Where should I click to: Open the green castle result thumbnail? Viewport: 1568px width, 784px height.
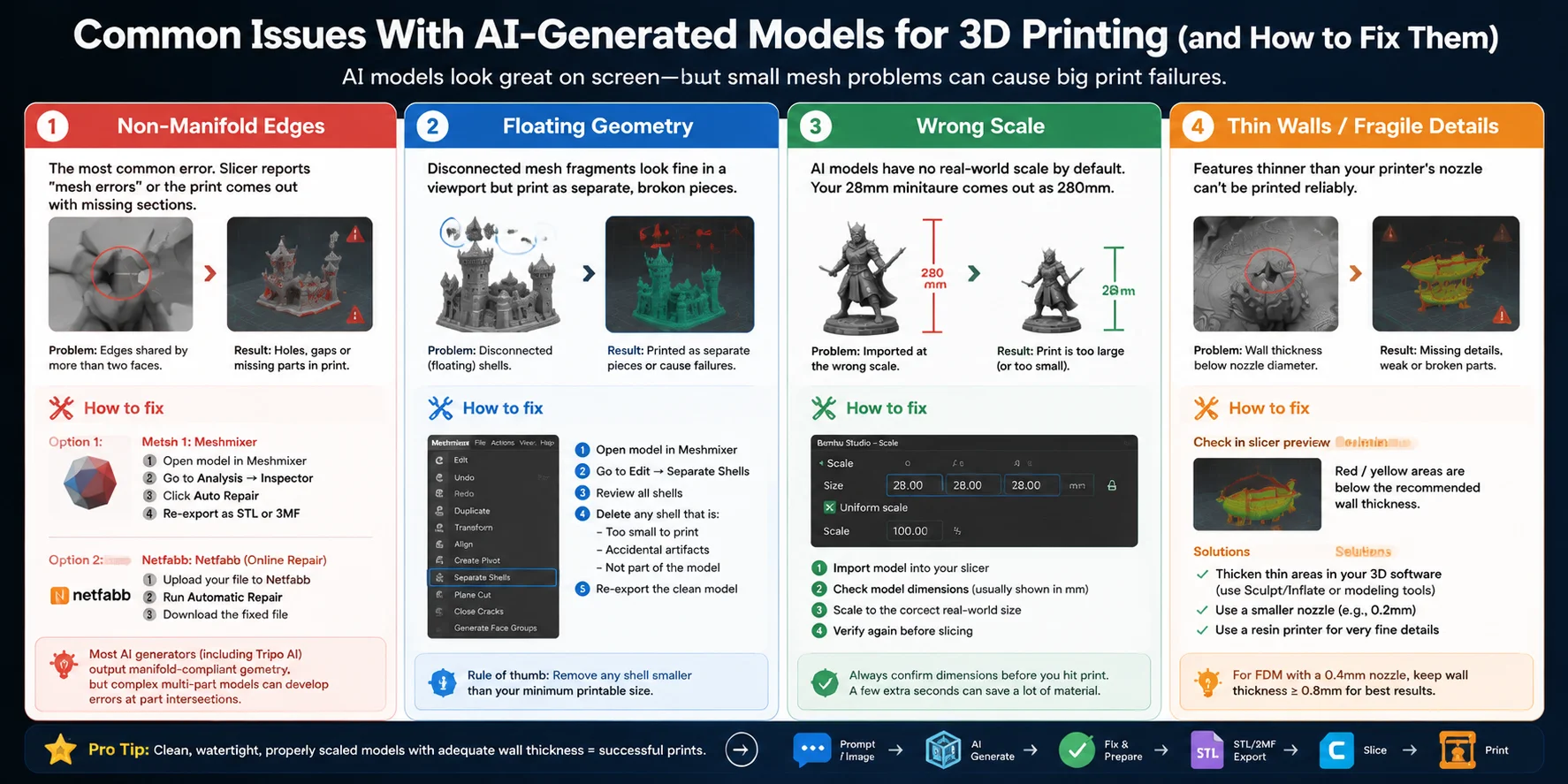coord(680,274)
